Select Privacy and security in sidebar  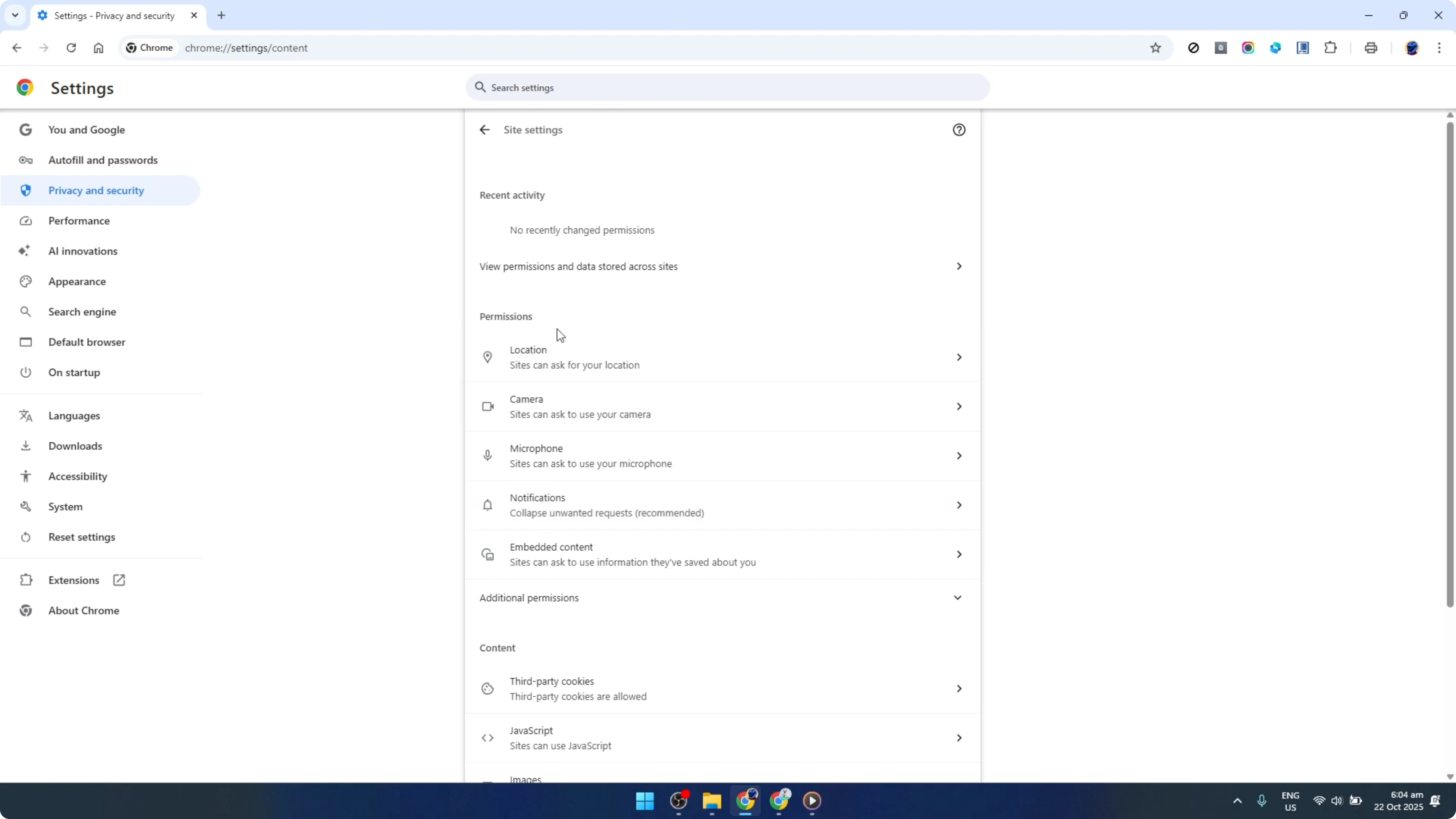coord(96,190)
